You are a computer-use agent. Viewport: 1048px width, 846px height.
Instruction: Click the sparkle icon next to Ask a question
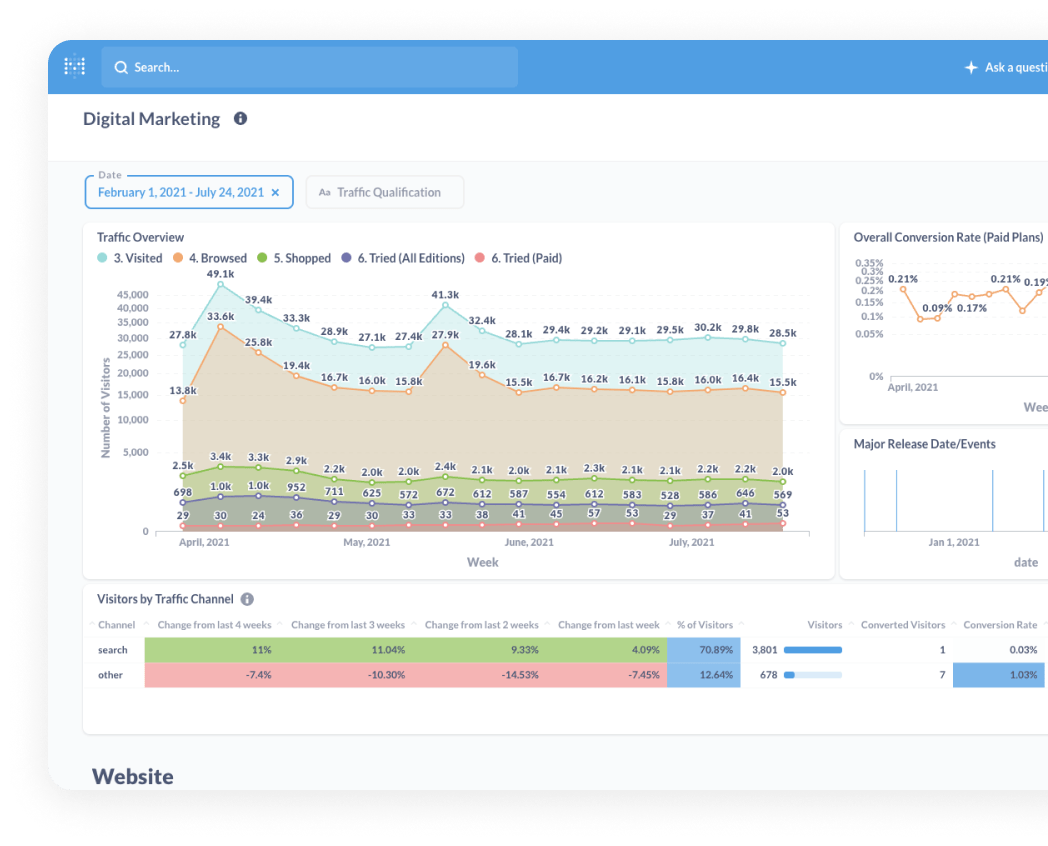(x=970, y=67)
